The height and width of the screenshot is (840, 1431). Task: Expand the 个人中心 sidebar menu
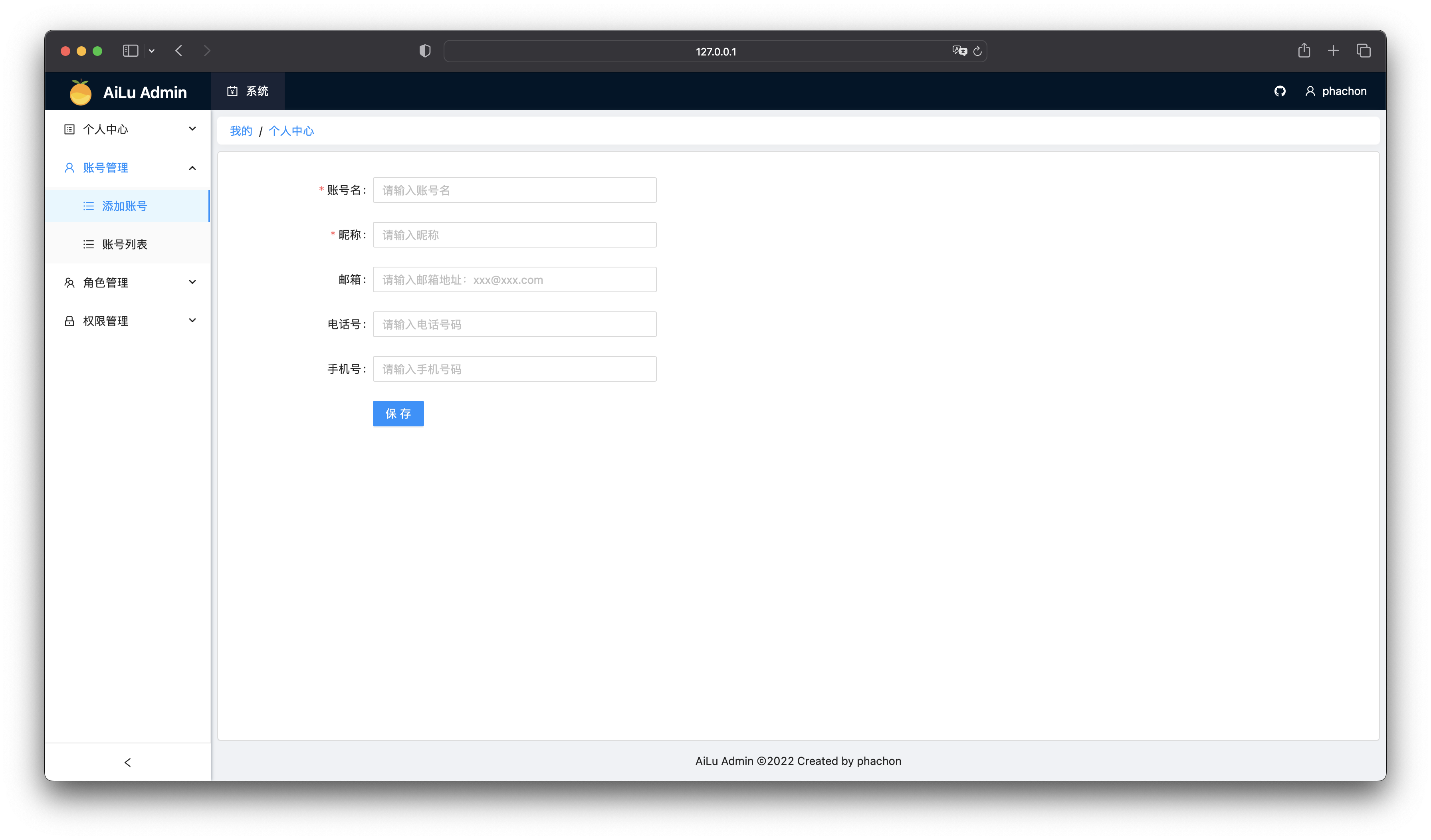point(128,129)
